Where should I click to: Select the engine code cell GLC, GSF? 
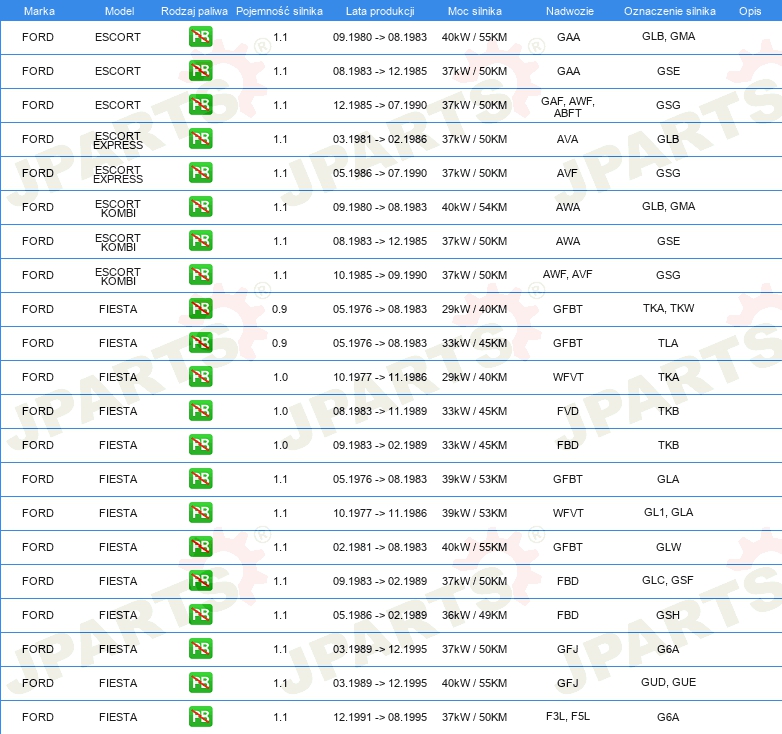pos(668,580)
